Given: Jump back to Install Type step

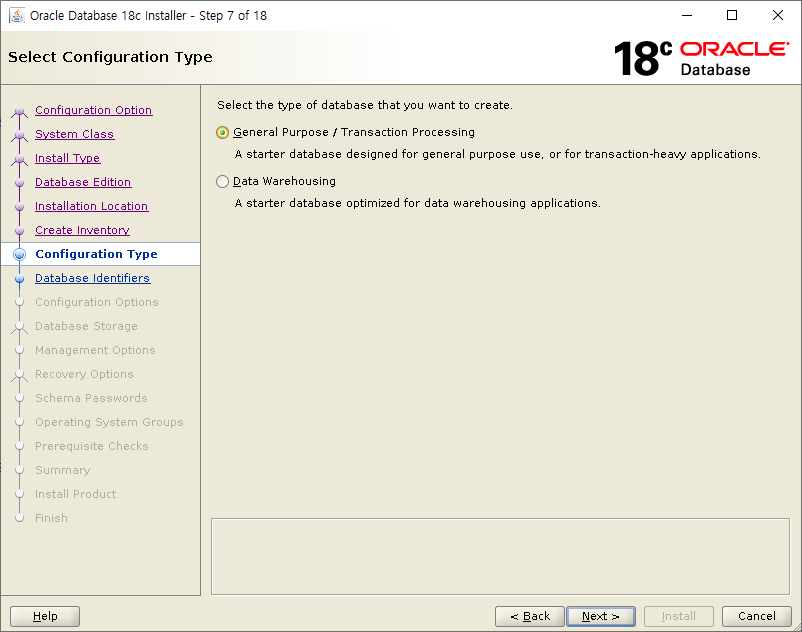Looking at the screenshot, I should click(x=68, y=158).
